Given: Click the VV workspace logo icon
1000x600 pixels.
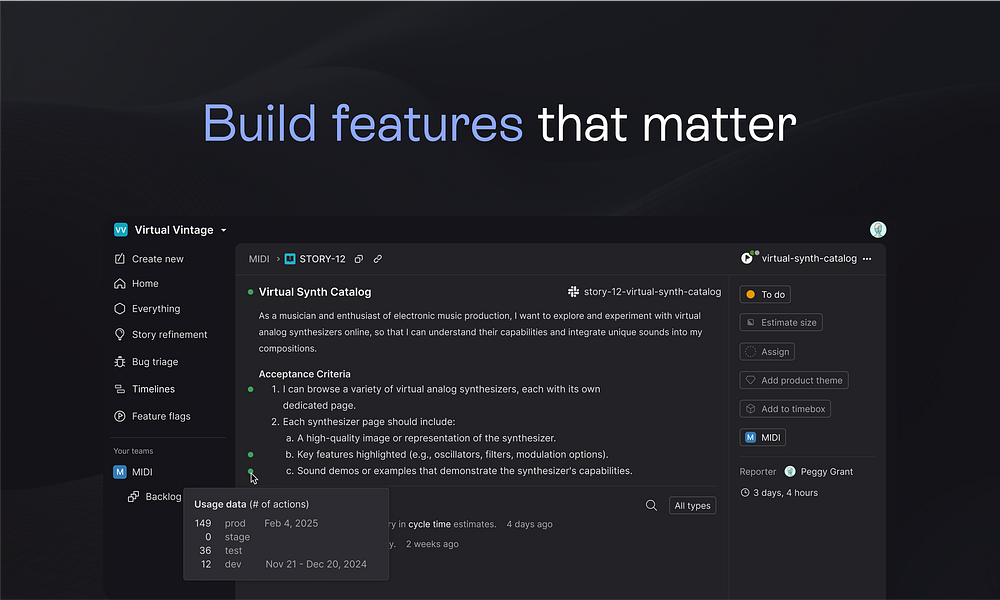Looking at the screenshot, I should click(121, 230).
